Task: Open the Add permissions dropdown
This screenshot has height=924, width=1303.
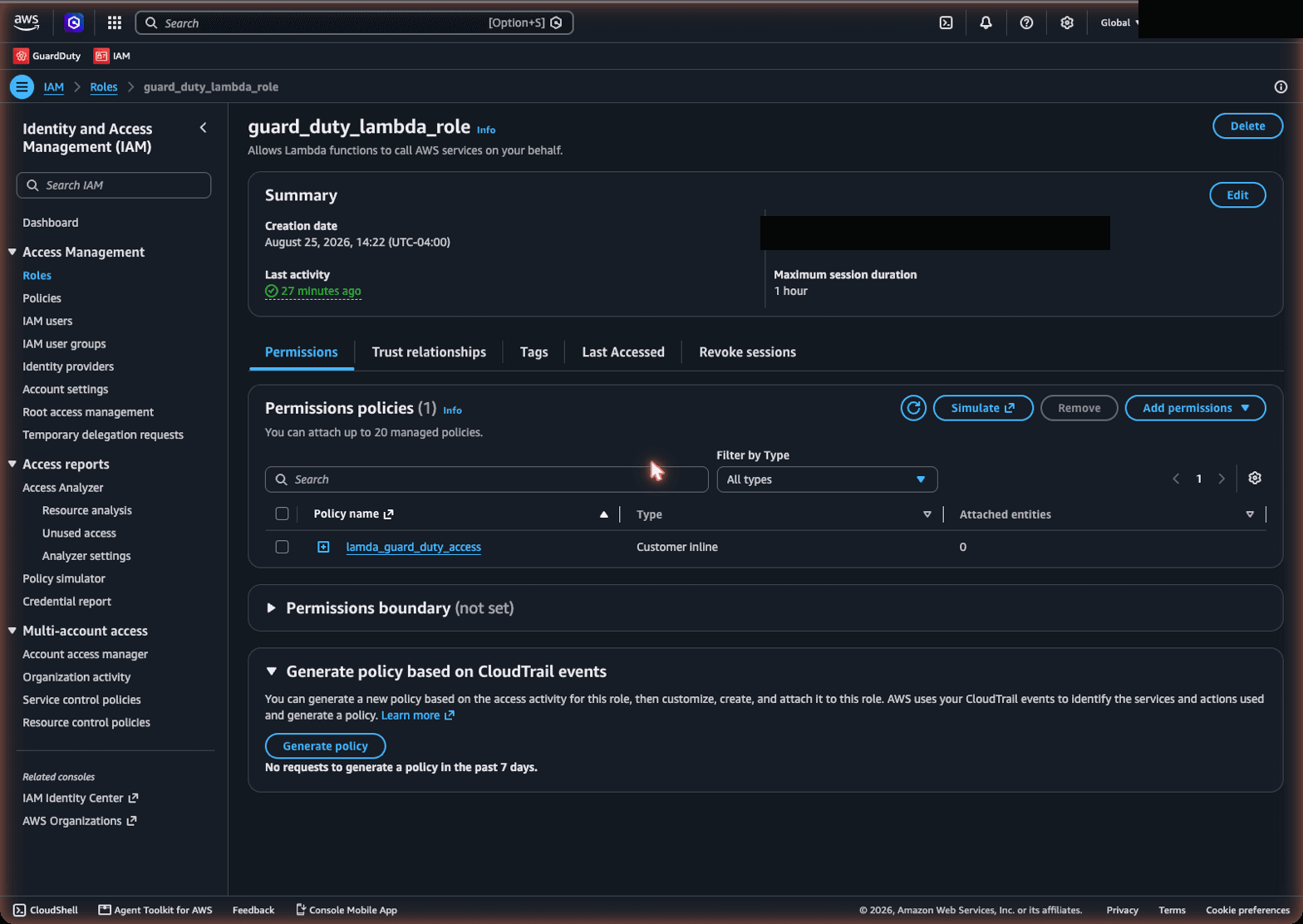Action: (x=1195, y=408)
